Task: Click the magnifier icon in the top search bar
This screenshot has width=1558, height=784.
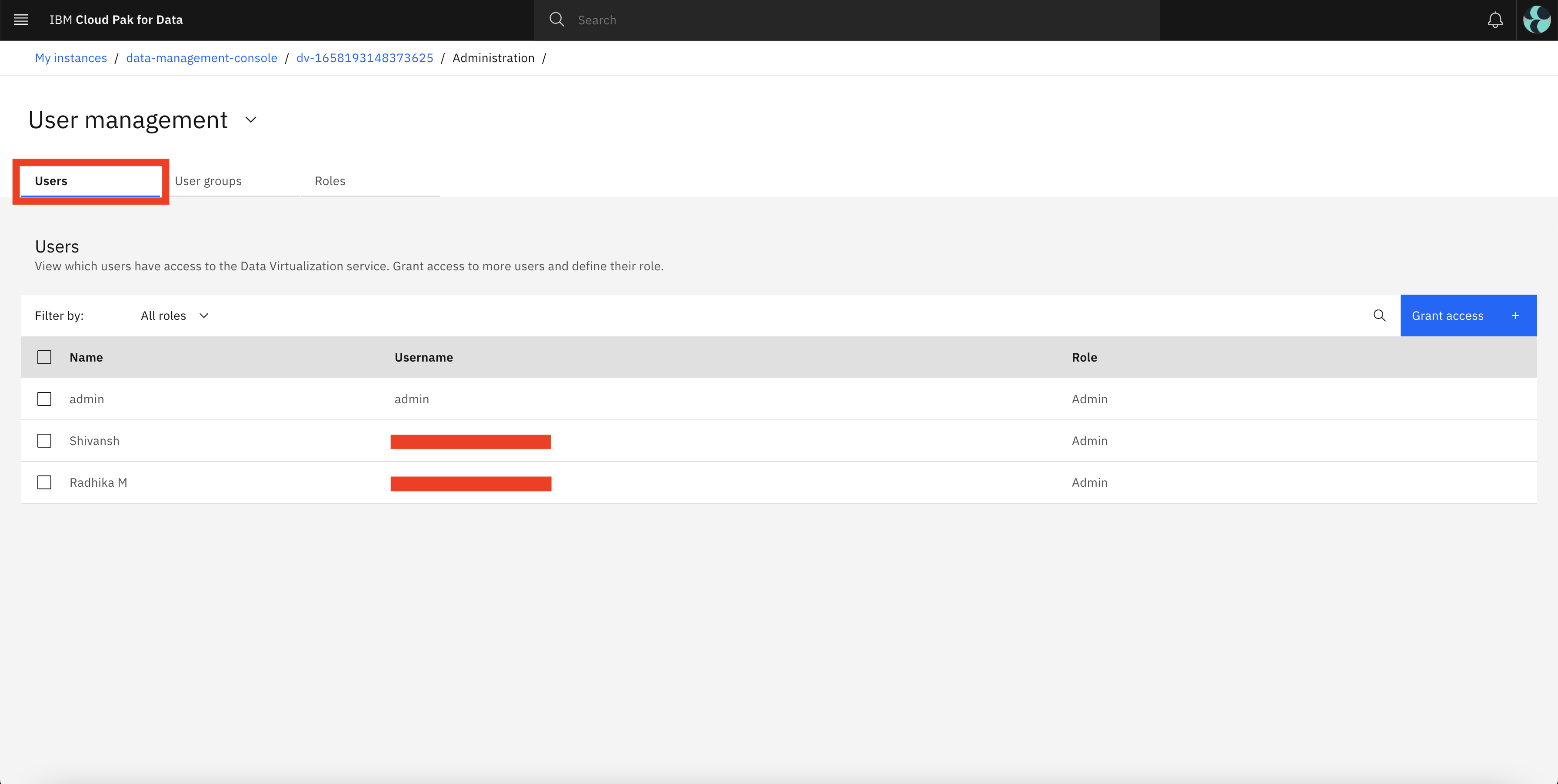Action: tap(556, 20)
